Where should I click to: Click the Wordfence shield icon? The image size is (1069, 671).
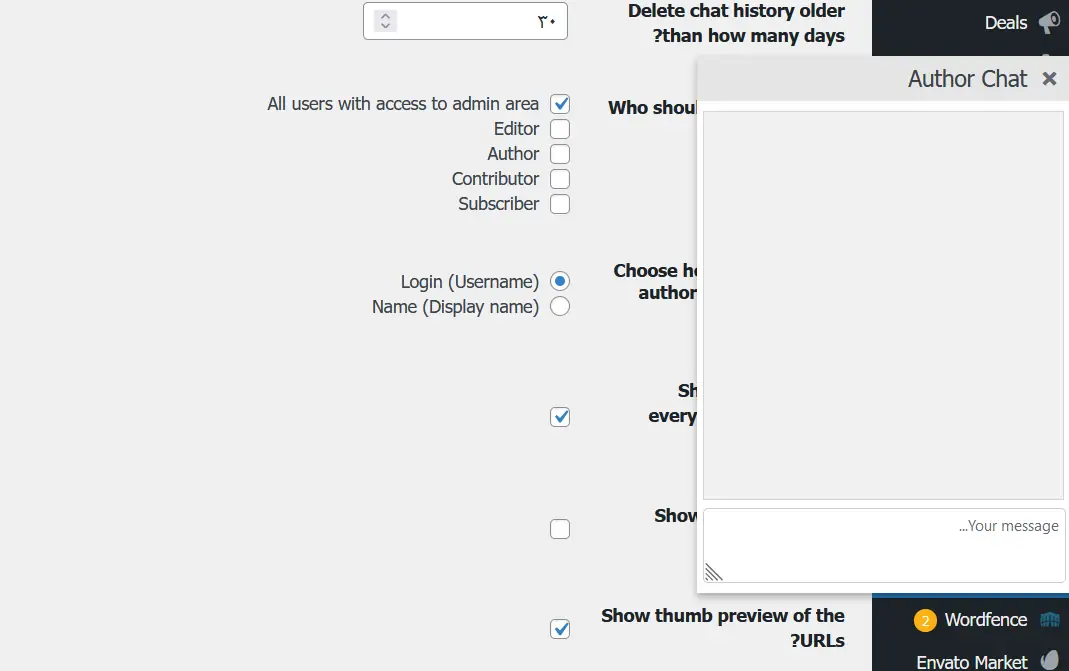point(1049,620)
